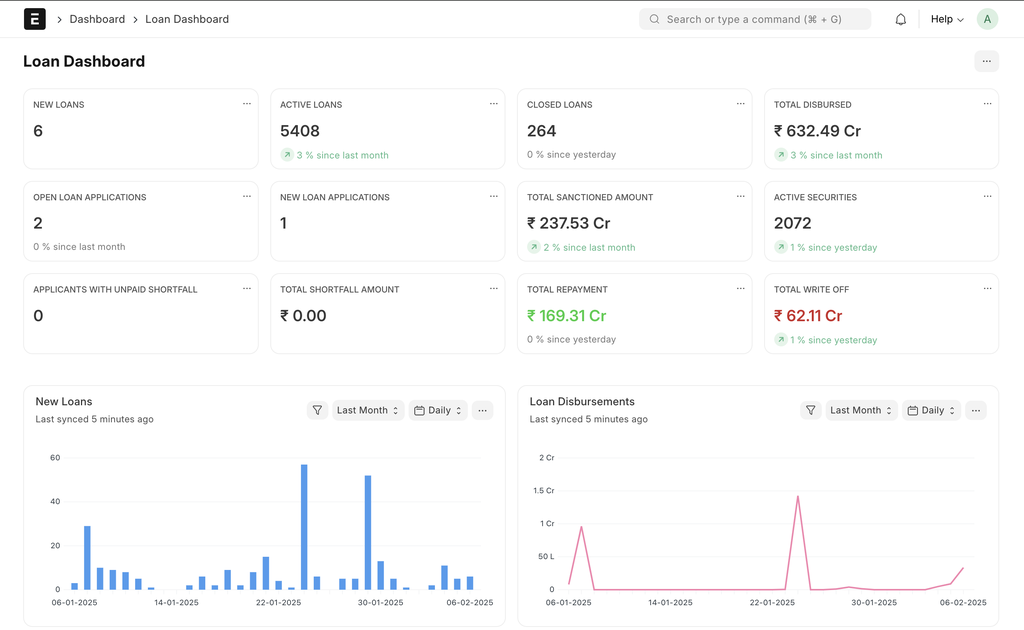Click the Loan Dashboard breadcrumb
Image resolution: width=1024 pixels, height=630 pixels.
tap(187, 18)
